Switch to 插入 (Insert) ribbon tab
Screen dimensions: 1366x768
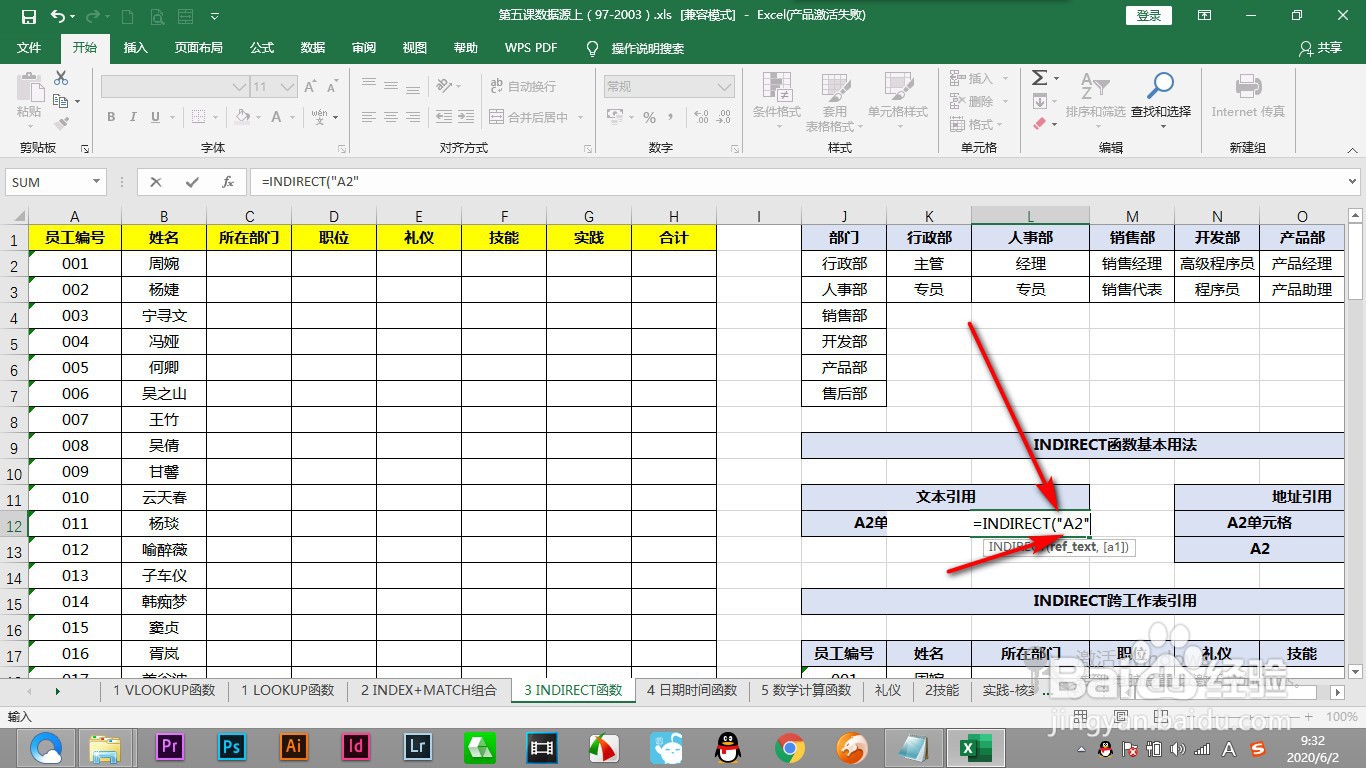tap(135, 48)
